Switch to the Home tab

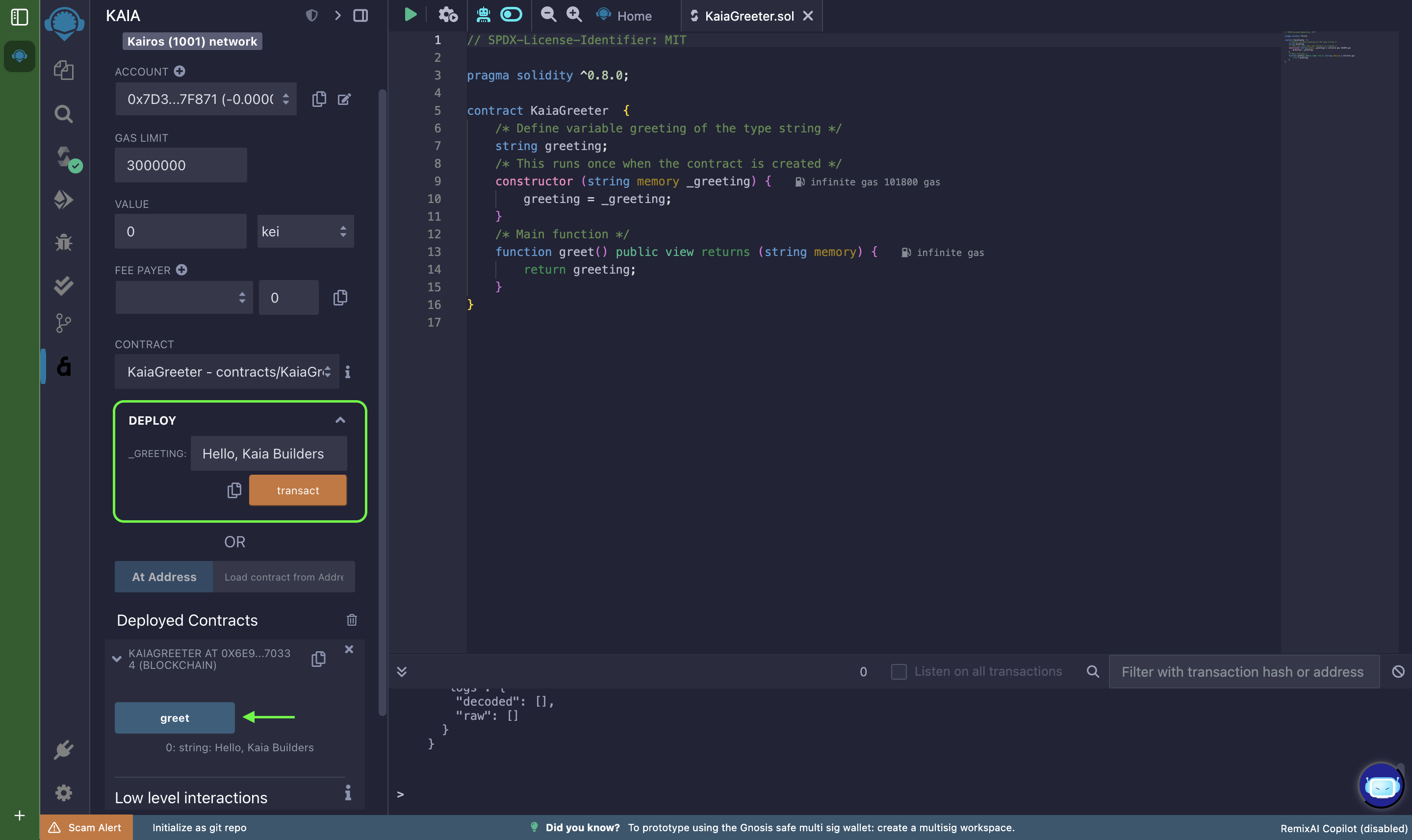(x=624, y=16)
